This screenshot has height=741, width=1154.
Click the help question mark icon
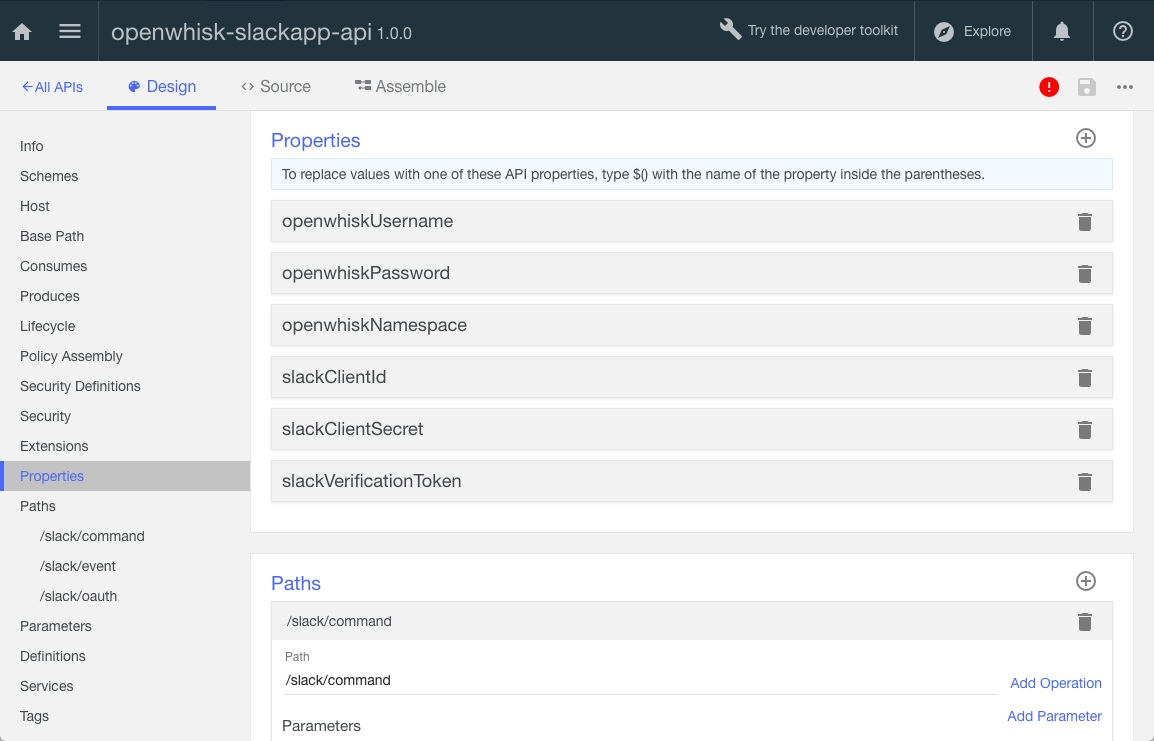(x=1123, y=31)
